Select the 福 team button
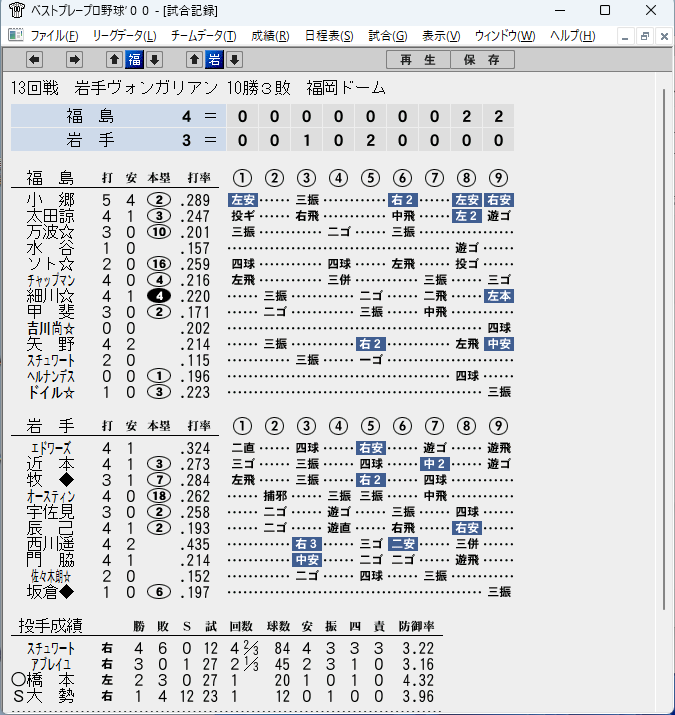 [135, 59]
